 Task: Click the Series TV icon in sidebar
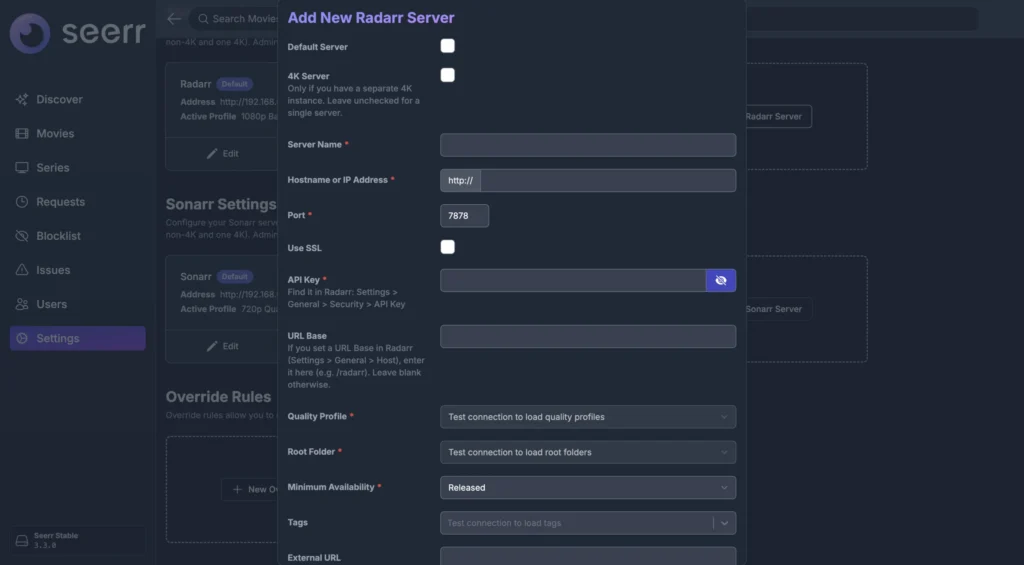(x=22, y=168)
